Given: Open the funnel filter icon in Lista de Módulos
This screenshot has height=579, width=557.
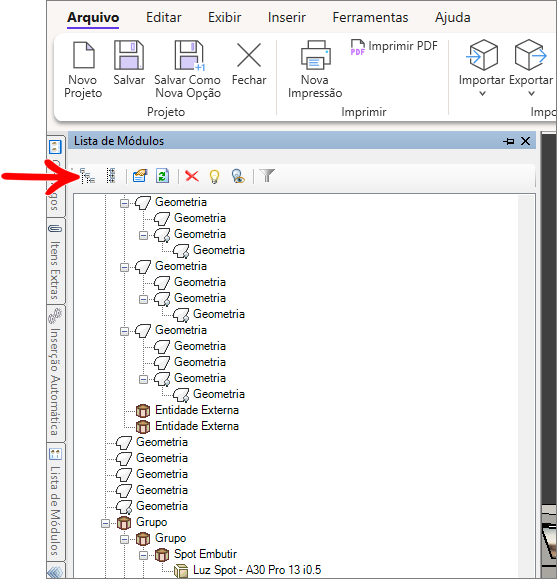Looking at the screenshot, I should (267, 176).
